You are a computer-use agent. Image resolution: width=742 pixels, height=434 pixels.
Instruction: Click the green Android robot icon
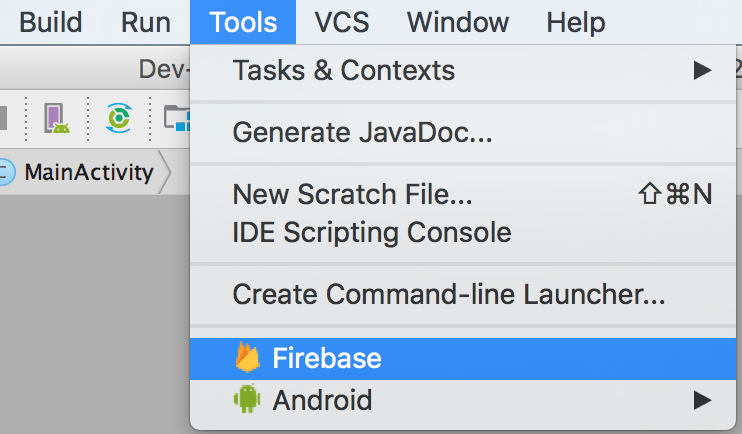coord(247,399)
